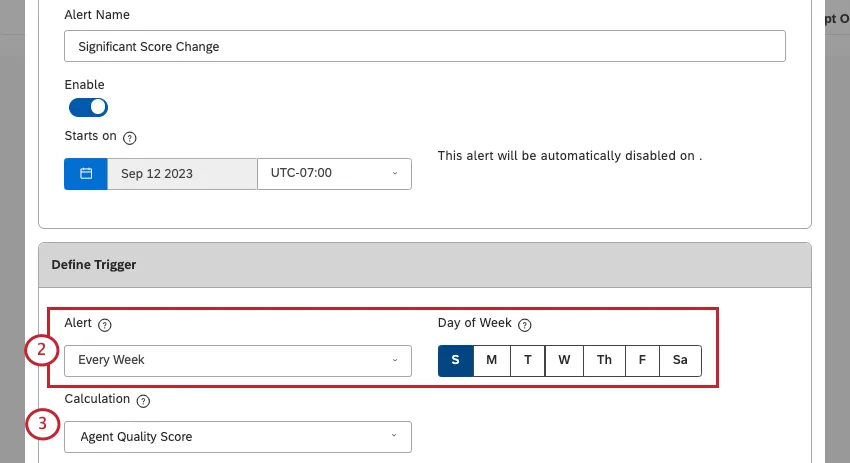Select Sunday in Day of Week

[455, 360]
